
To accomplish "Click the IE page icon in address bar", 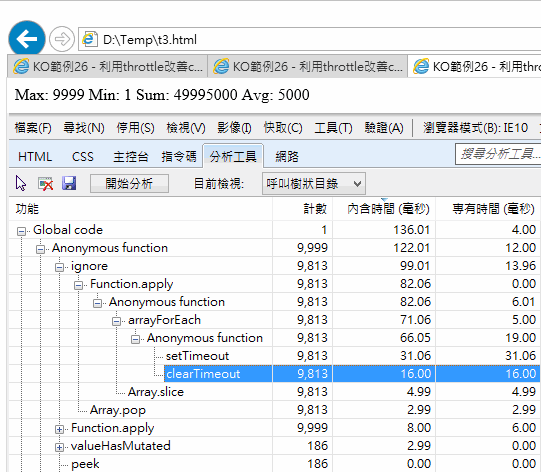I will 89,39.
